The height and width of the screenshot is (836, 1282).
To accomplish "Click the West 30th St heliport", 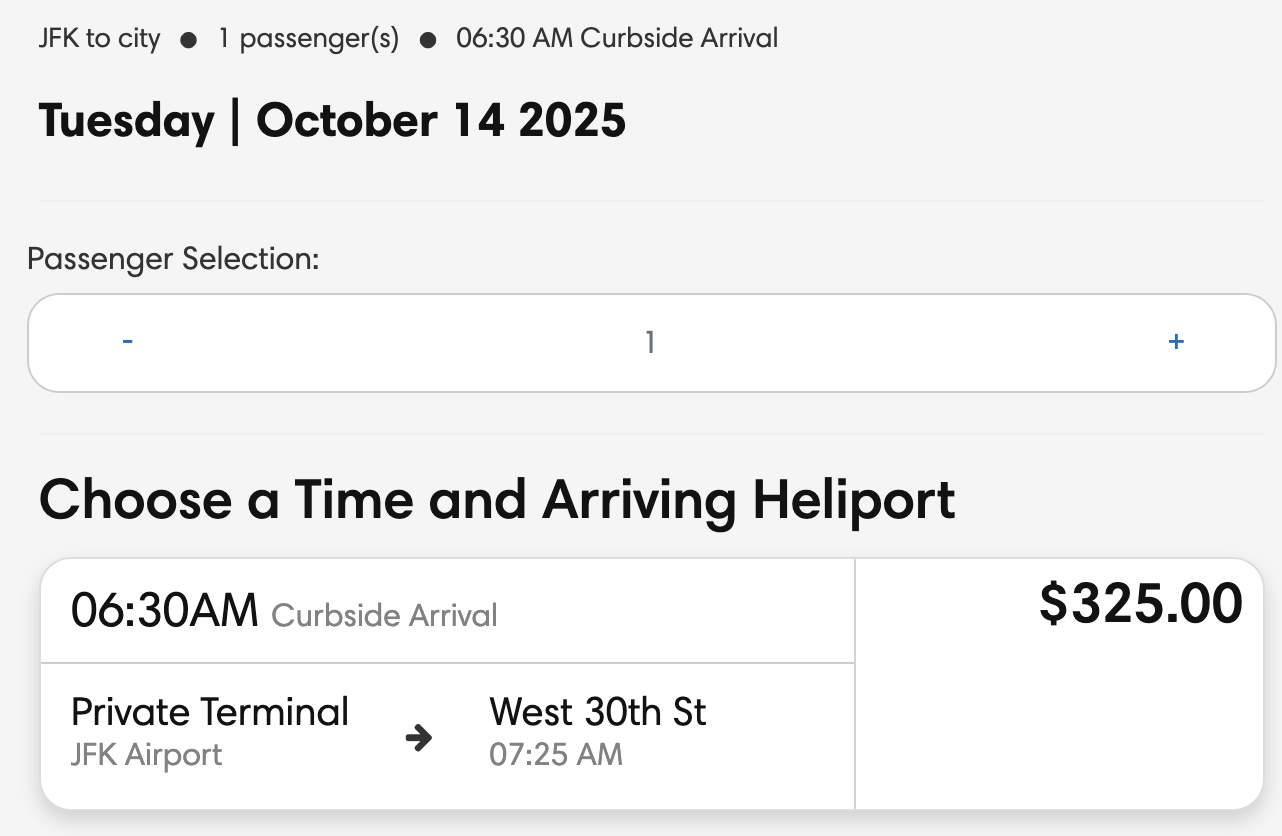I will [x=597, y=712].
